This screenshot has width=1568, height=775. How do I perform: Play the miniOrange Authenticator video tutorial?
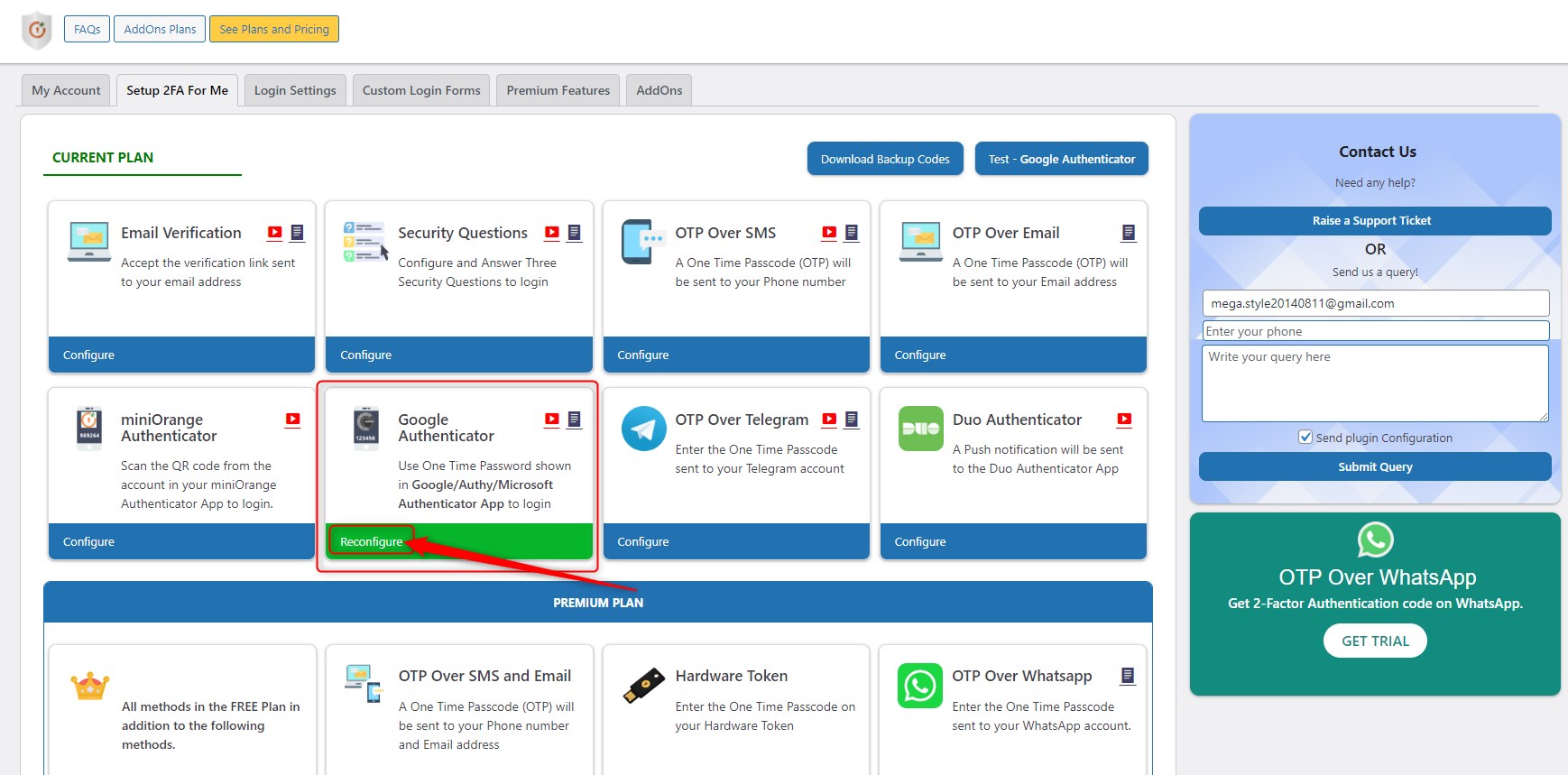293,419
